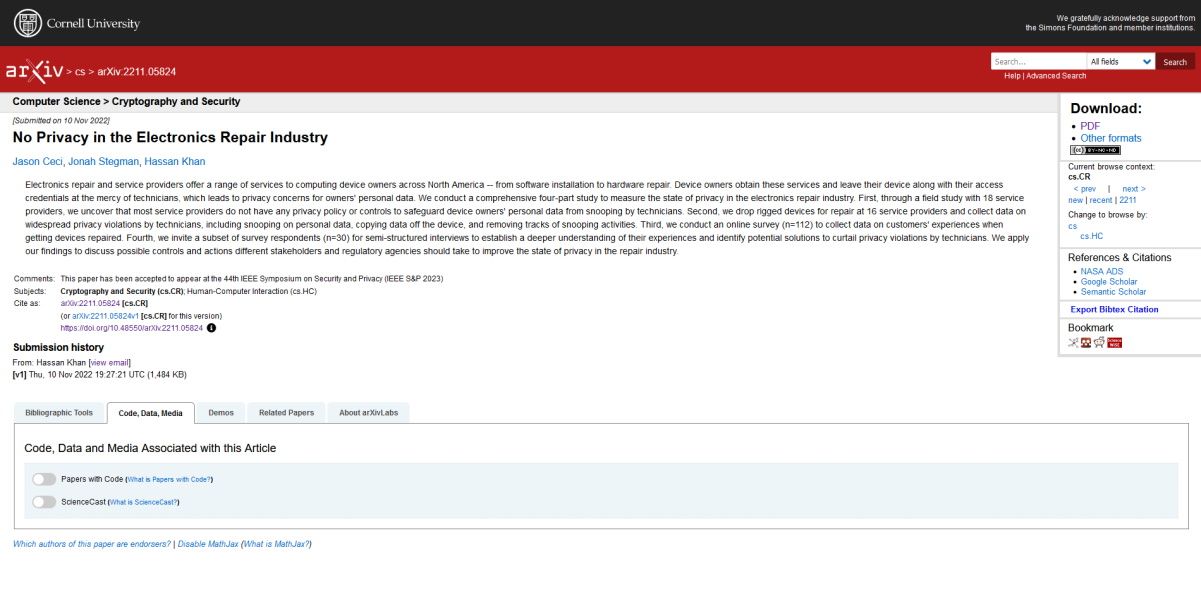Open the All fields search dropdown
This screenshot has height=600, width=1201.
pos(1120,62)
